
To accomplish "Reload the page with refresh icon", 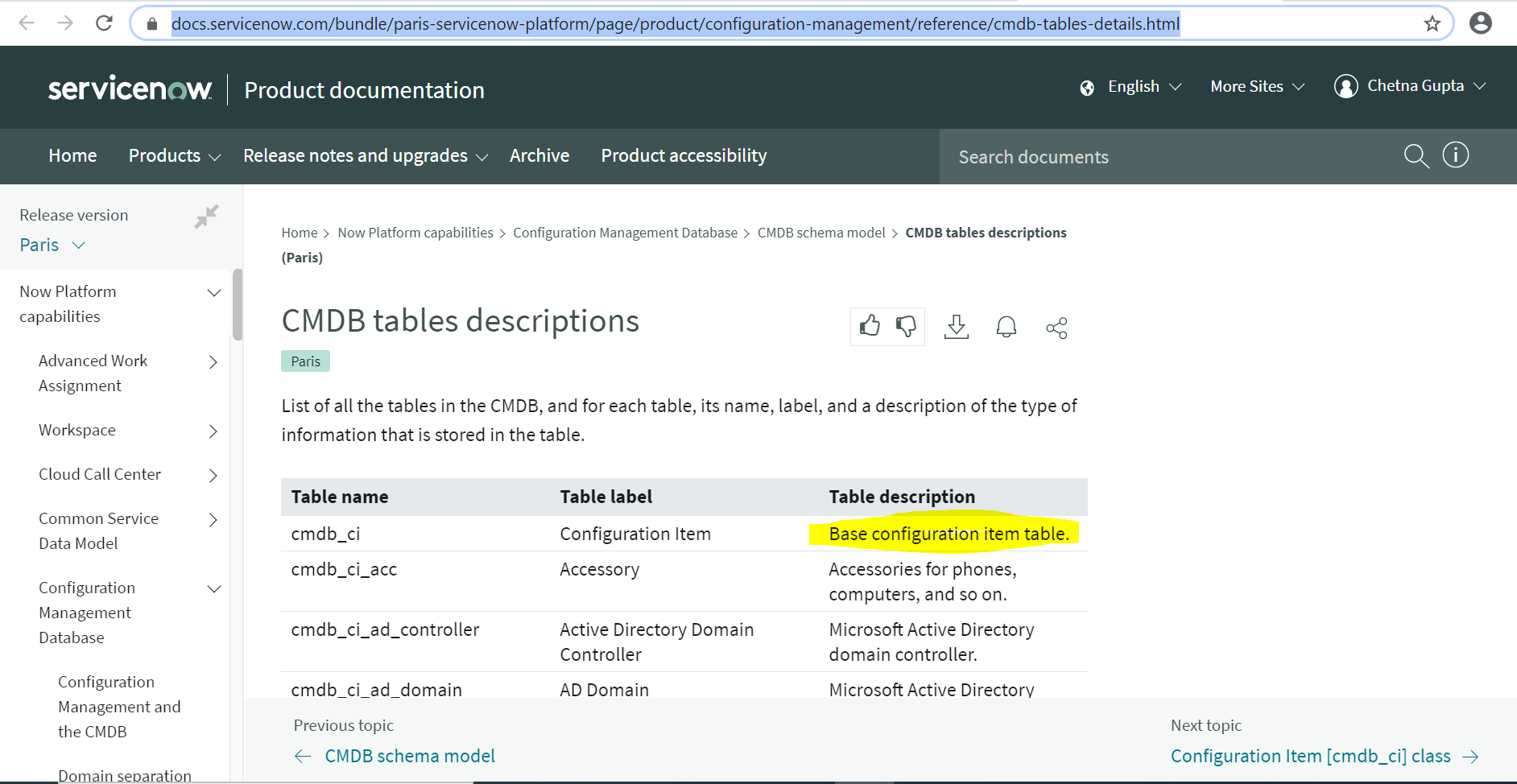I will click(x=104, y=23).
